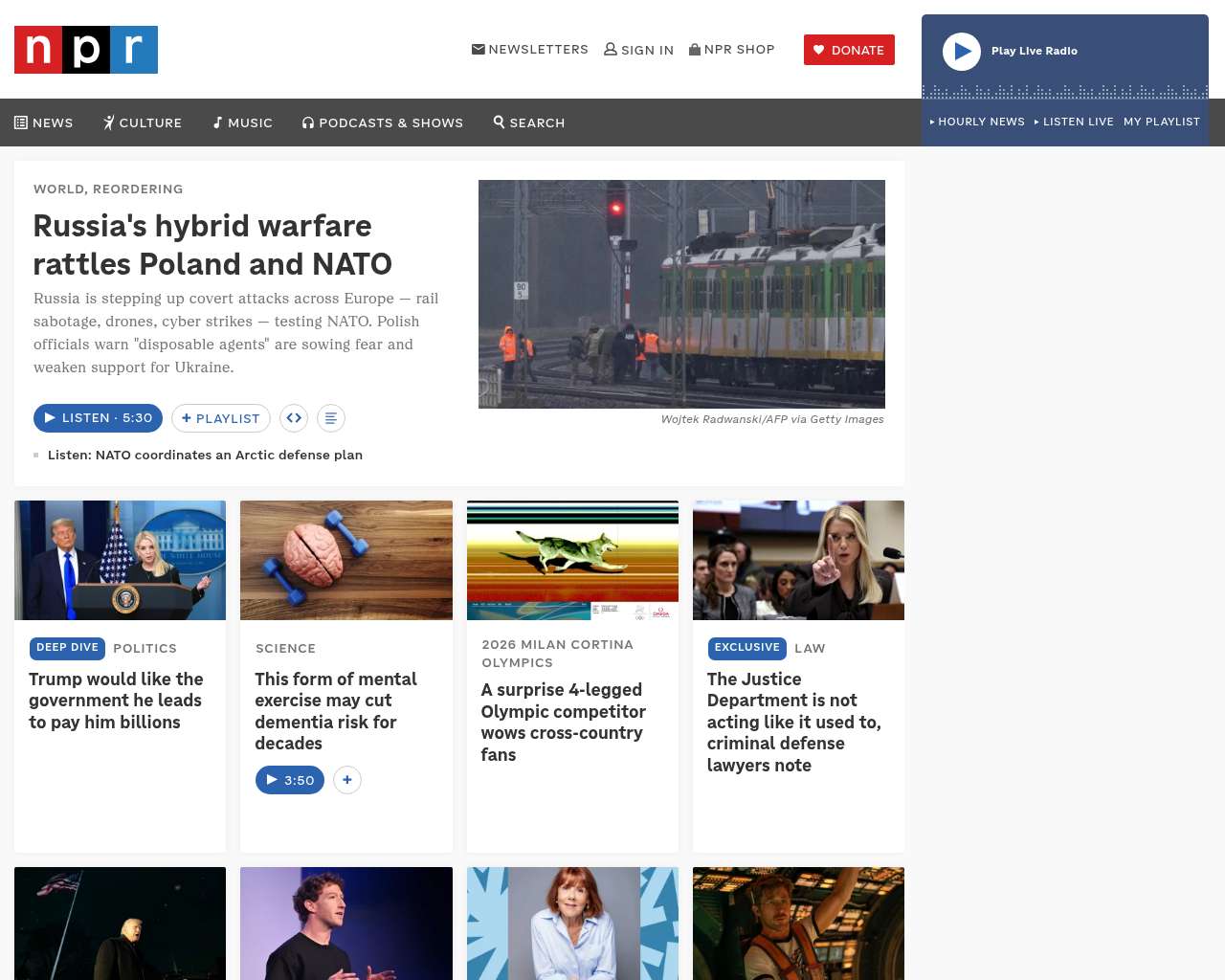
Task: Play the 3:50 science story audio
Action: 290,780
